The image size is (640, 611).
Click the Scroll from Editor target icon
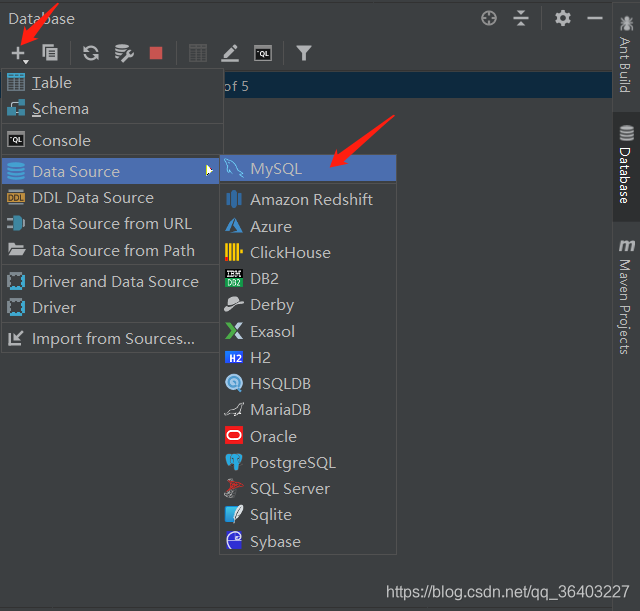pos(489,18)
